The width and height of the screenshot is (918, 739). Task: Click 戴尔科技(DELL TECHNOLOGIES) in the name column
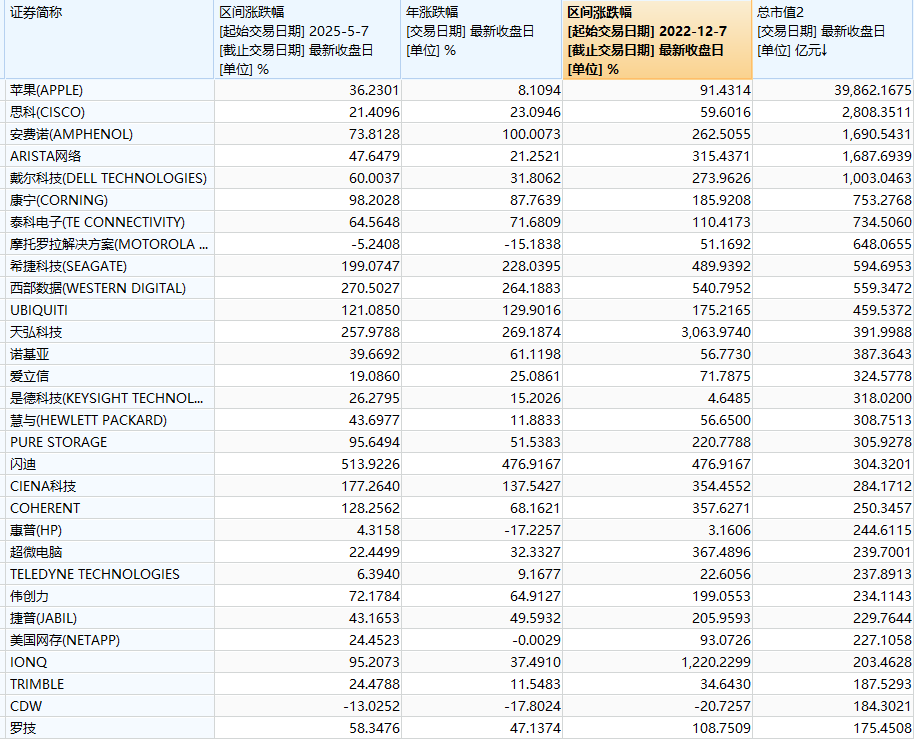click(108, 178)
